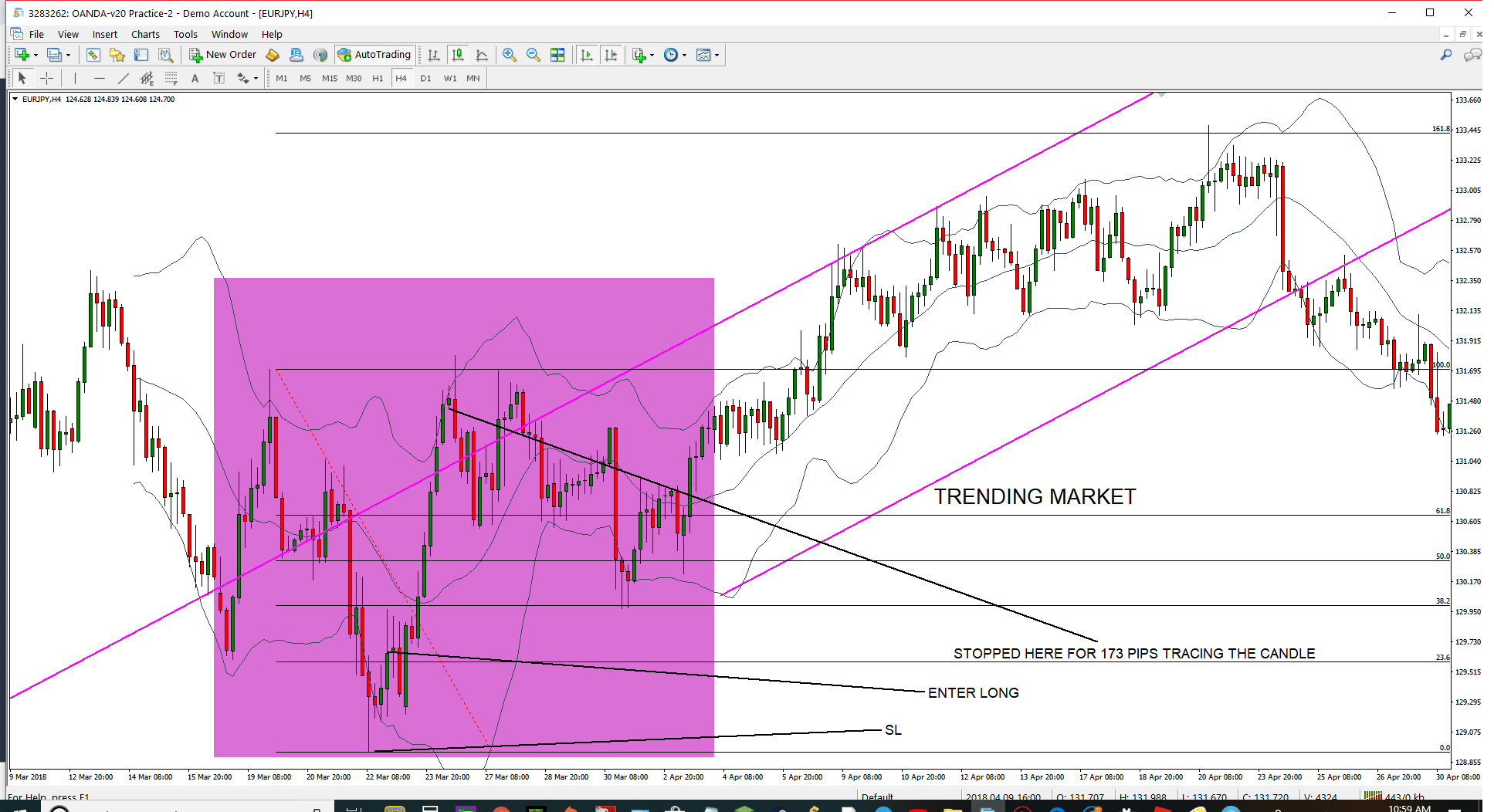Tile windows with the grid icon

(x=557, y=55)
